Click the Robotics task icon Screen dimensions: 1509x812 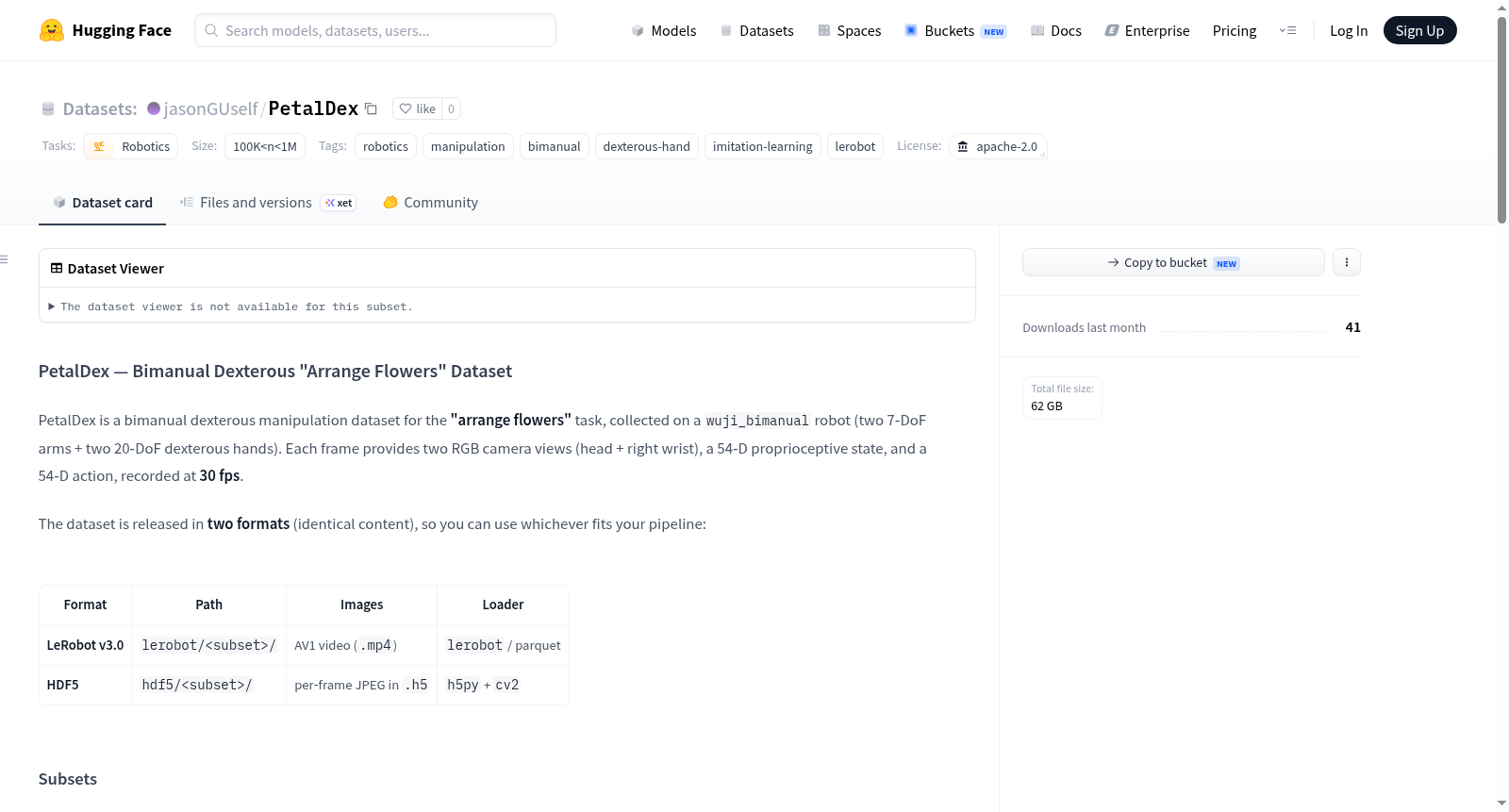click(x=99, y=146)
